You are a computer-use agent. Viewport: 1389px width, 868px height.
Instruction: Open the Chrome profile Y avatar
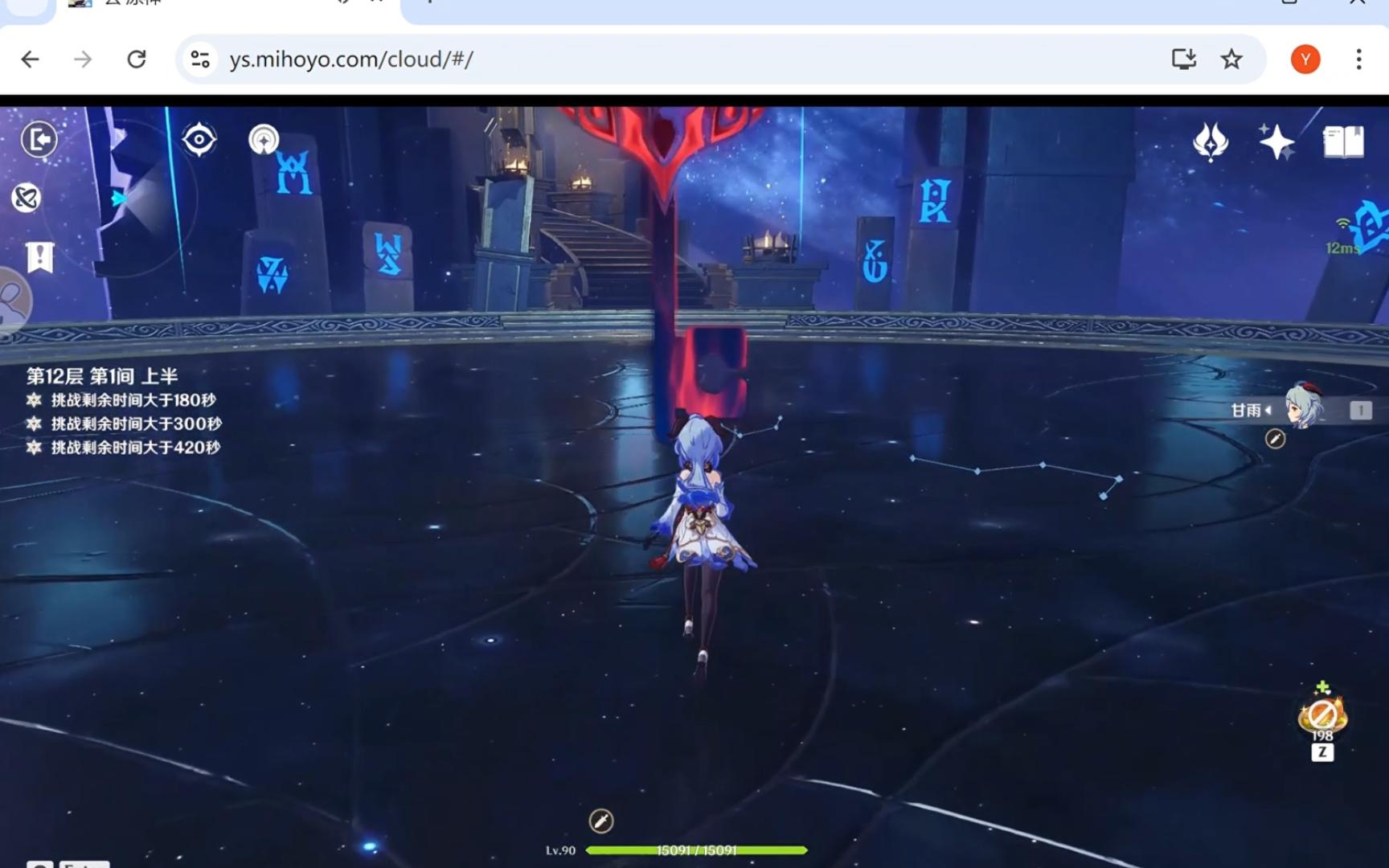1305,59
